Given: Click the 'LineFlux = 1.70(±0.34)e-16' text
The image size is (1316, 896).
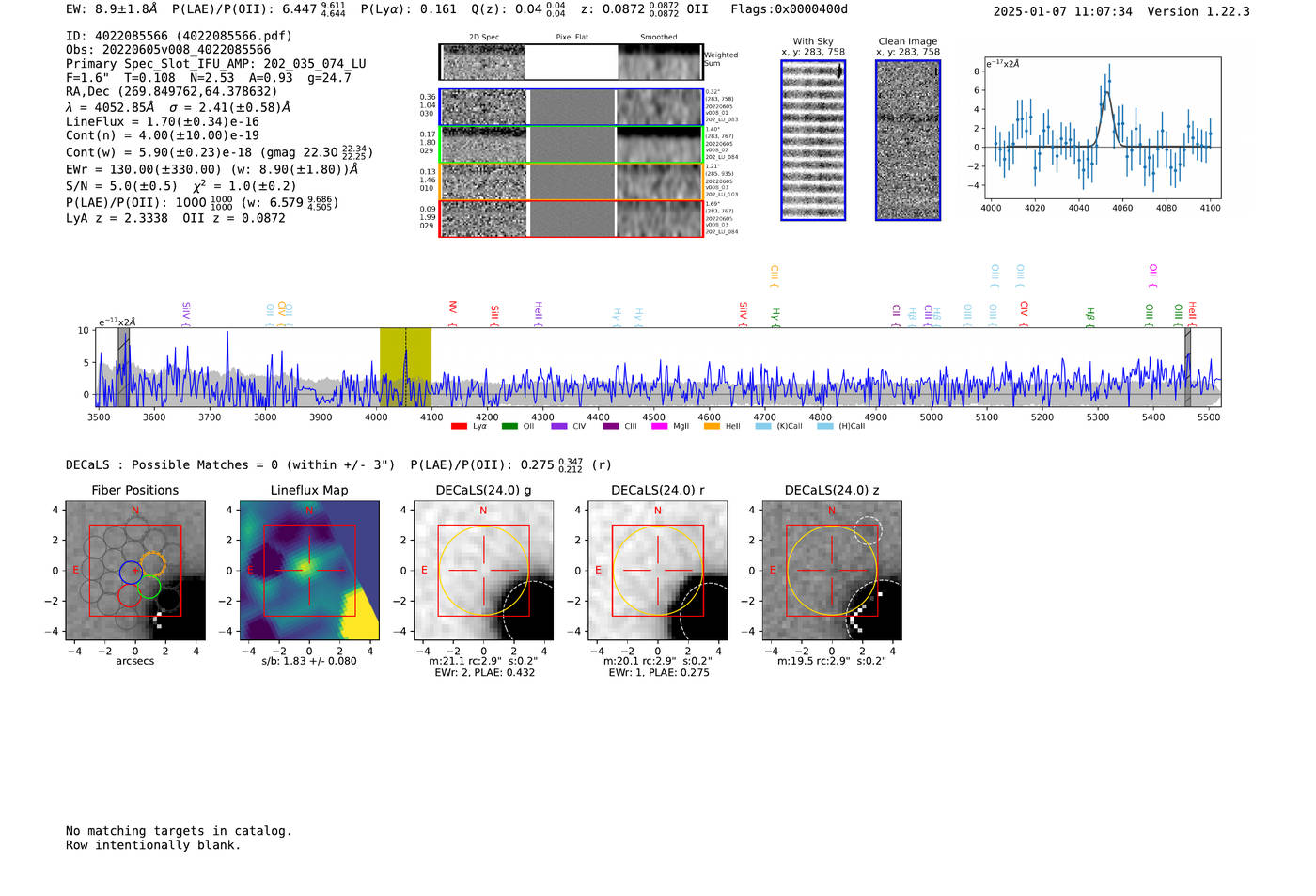Looking at the screenshot, I should tap(163, 121).
